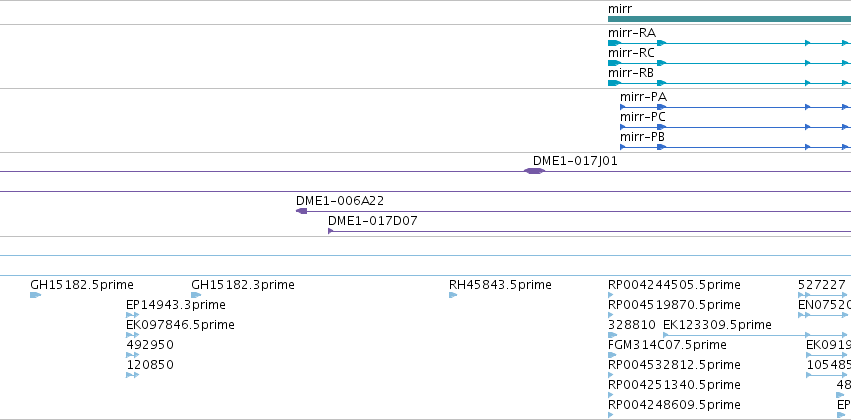The height and width of the screenshot is (420, 851).
Task: Select the mirr-RA transcript first exon
Action: click(614, 43)
